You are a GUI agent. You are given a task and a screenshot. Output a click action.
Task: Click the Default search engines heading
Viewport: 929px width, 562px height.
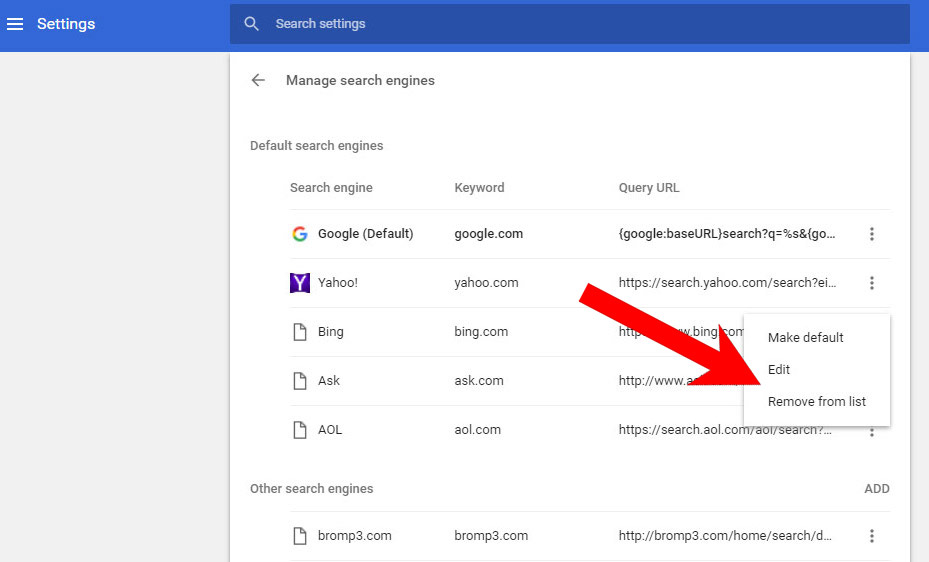point(316,146)
